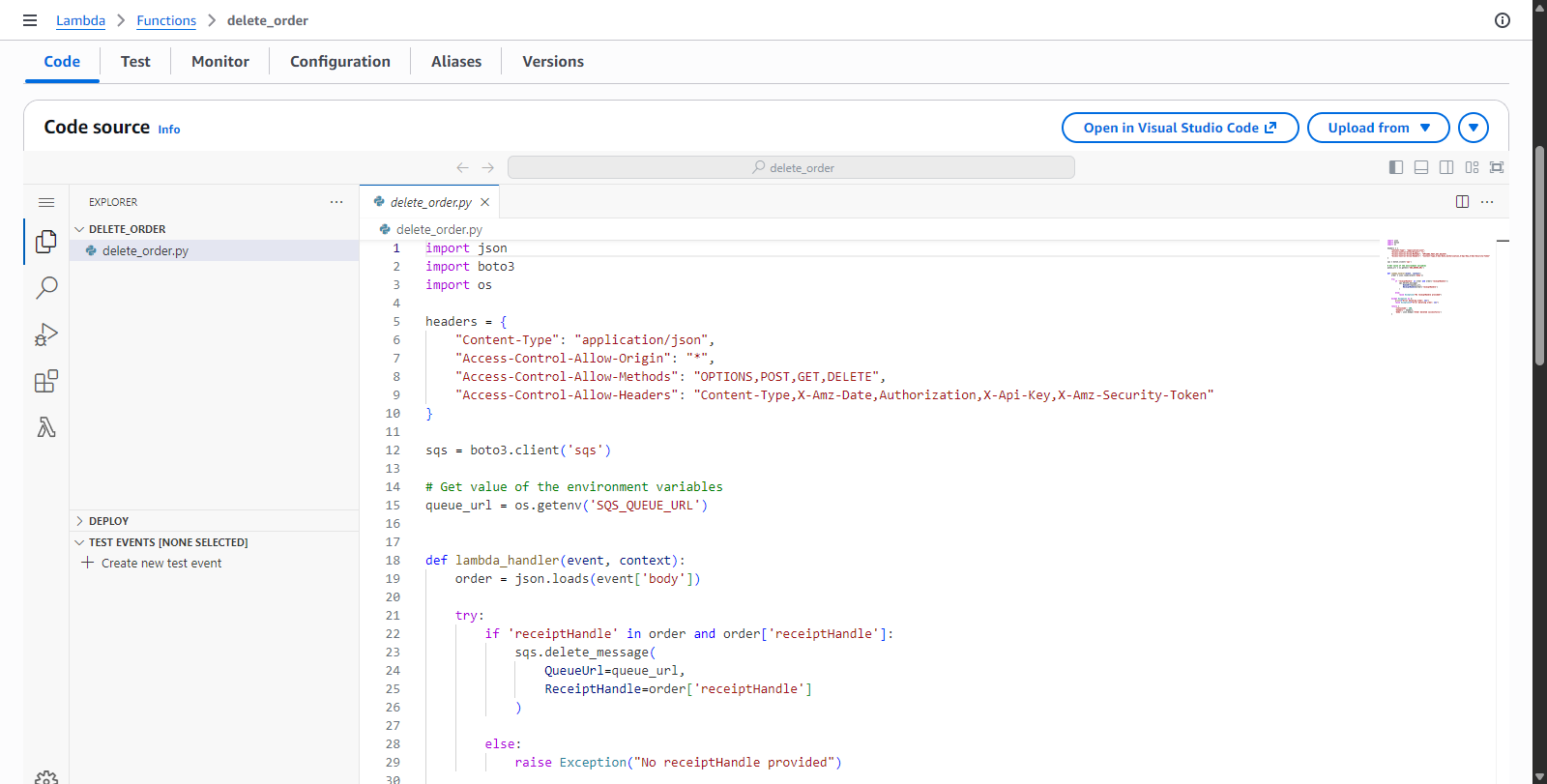Click the page scrollbar up arrow
Image resolution: width=1547 pixels, height=784 pixels.
point(1539,7)
